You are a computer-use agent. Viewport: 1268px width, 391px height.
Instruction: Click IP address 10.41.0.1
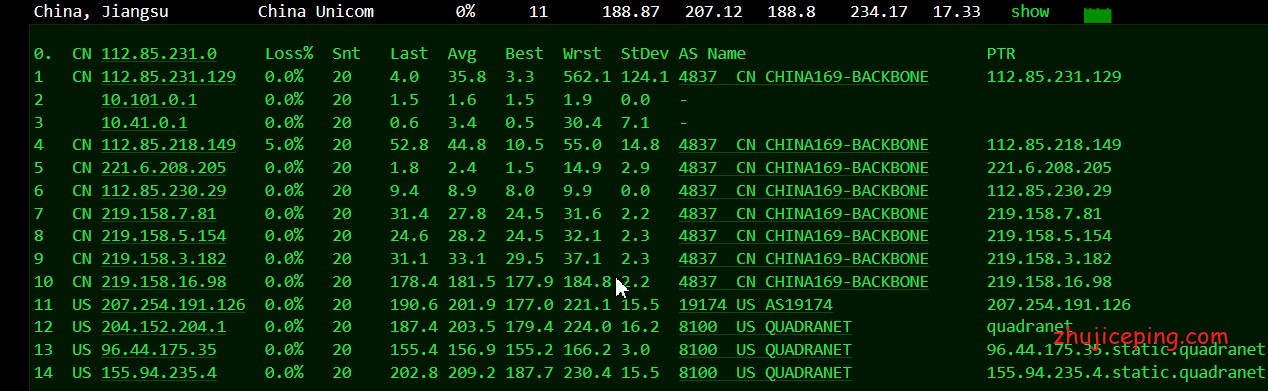pos(144,122)
